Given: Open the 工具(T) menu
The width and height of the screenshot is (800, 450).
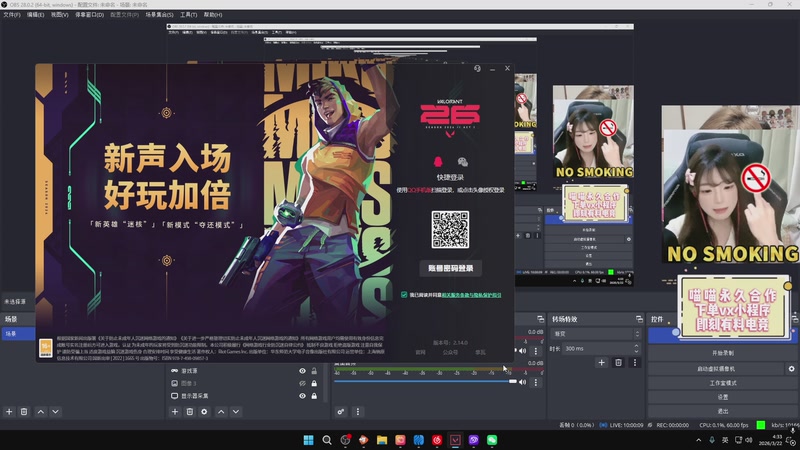Looking at the screenshot, I should click(x=187, y=16).
